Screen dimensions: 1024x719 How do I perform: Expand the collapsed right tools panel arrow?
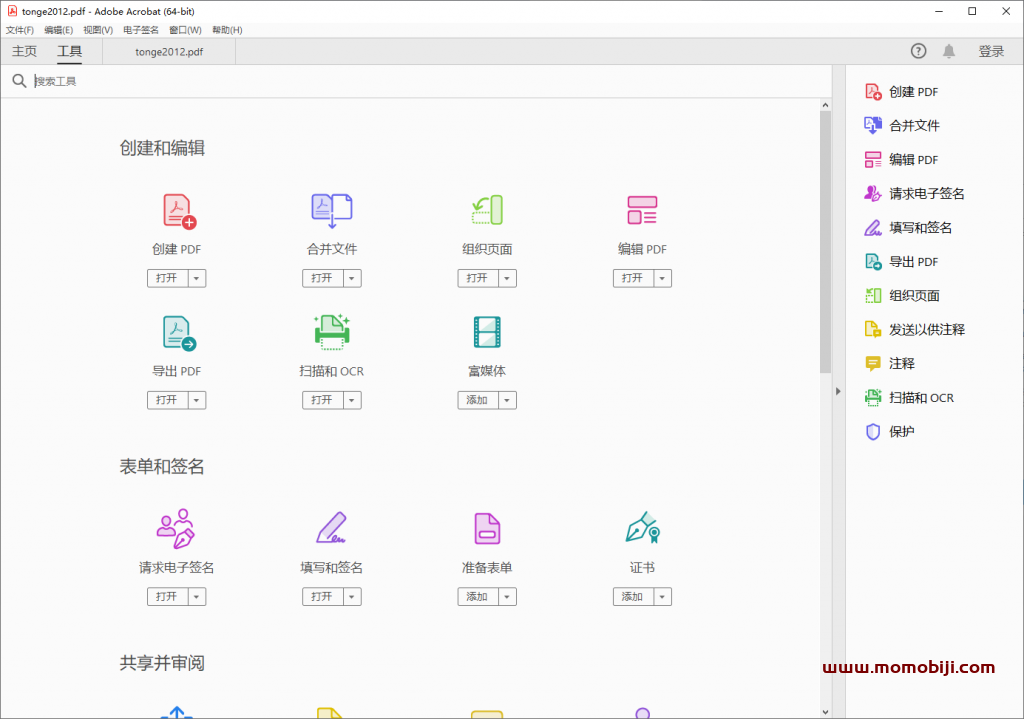(x=837, y=391)
